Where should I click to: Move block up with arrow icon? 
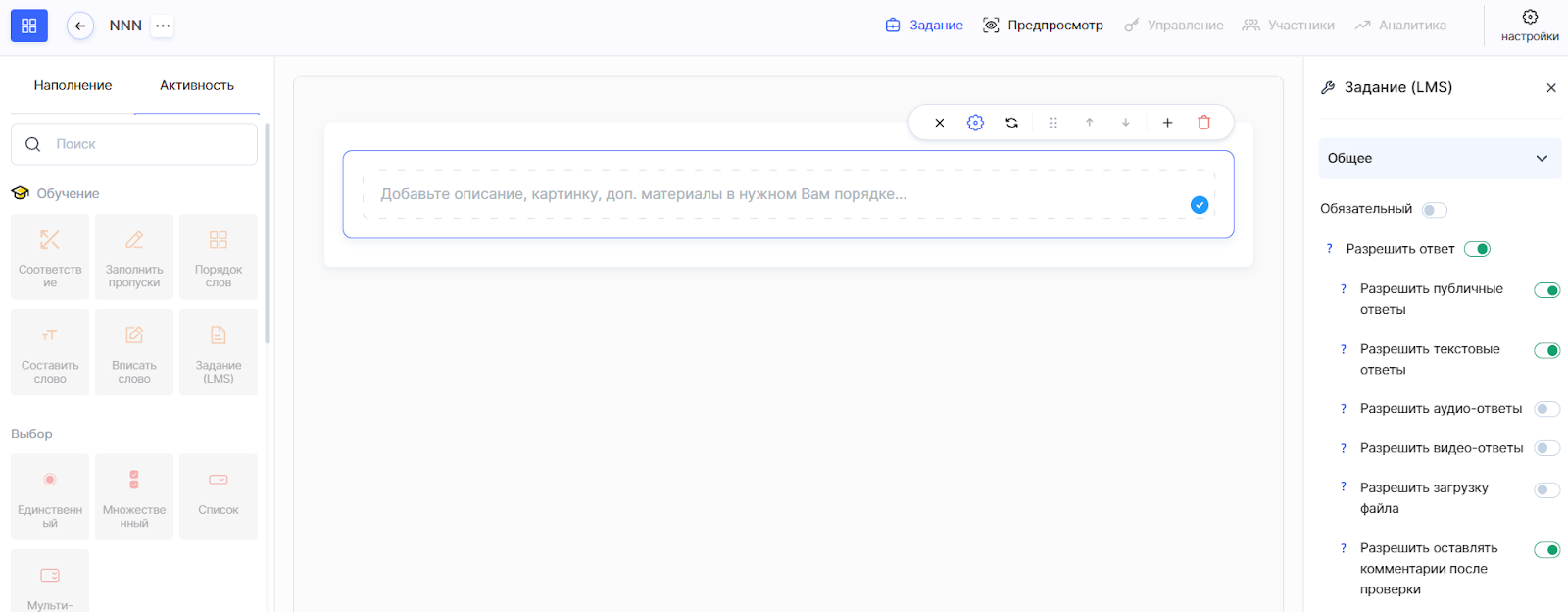tap(1089, 123)
